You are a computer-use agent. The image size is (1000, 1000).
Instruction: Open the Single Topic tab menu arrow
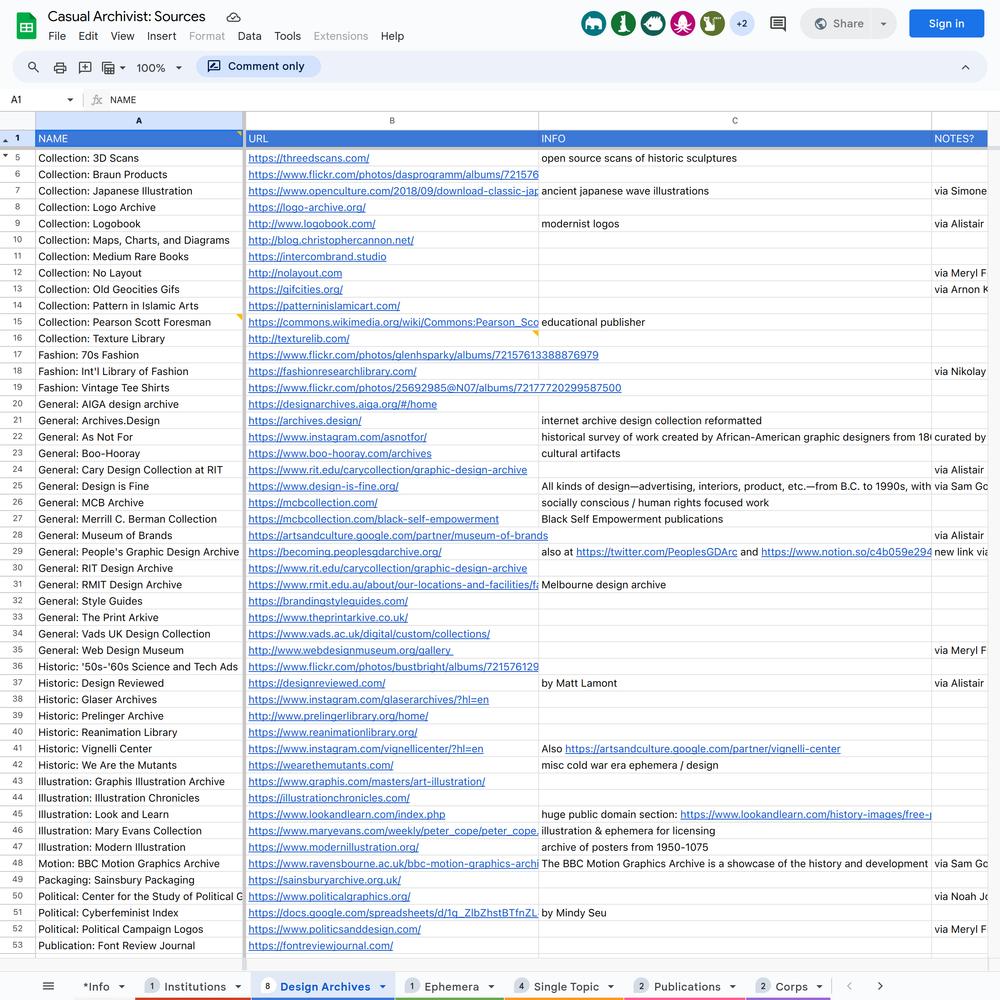[x=611, y=987]
